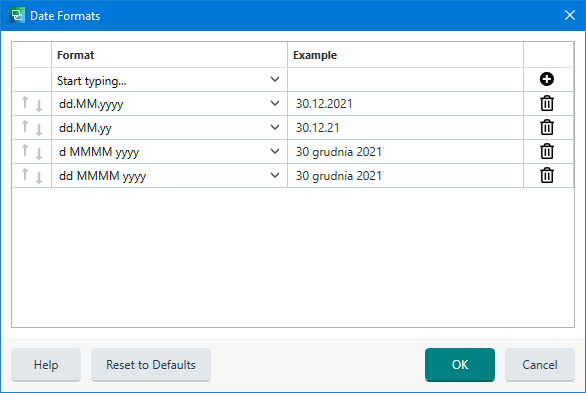Image resolution: width=586 pixels, height=393 pixels.
Task: Move dd.MM.yyyy row down
Action: 39,106
